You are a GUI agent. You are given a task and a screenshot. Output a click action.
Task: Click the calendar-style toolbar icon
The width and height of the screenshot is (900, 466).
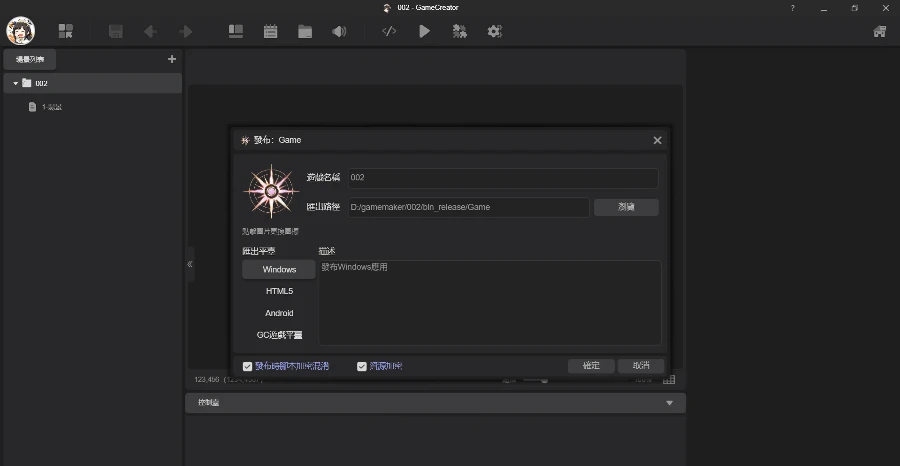tap(270, 31)
